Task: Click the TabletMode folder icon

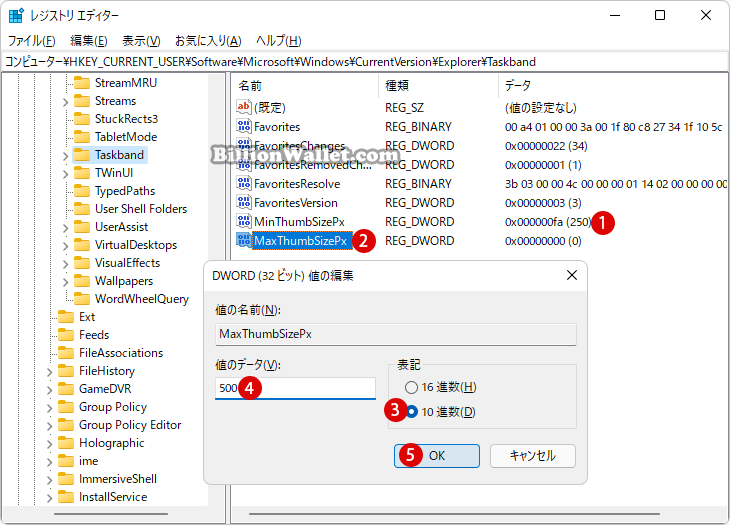Action: [82, 137]
